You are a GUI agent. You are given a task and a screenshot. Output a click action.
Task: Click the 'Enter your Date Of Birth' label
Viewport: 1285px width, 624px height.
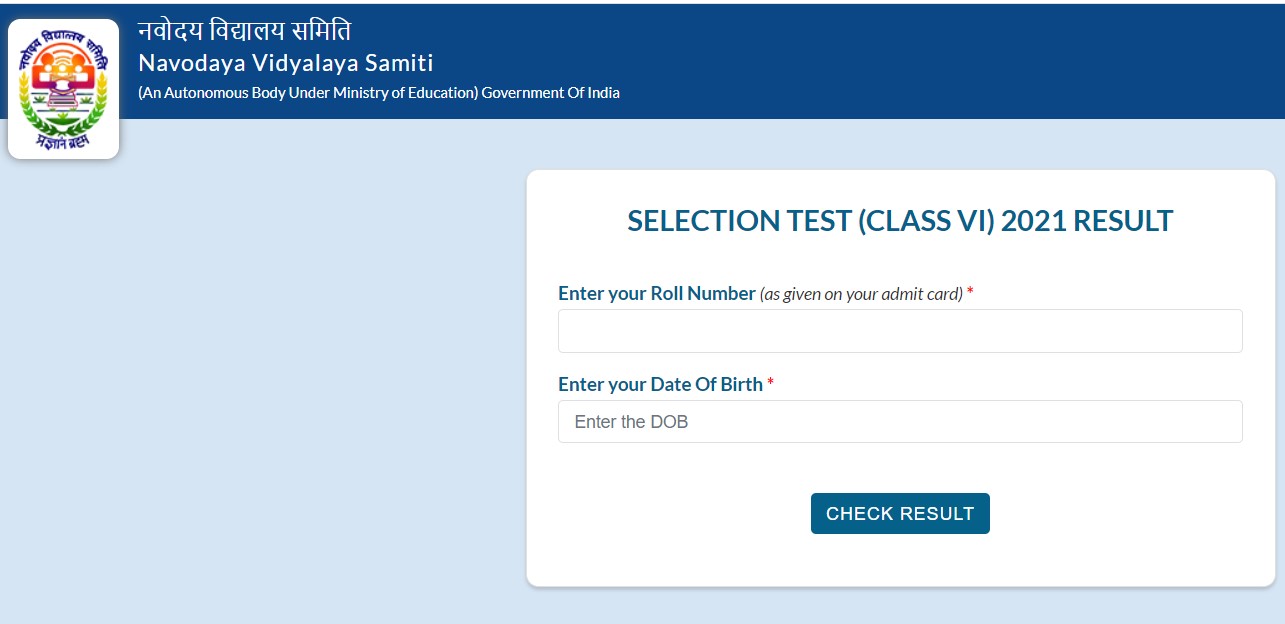[x=660, y=384]
